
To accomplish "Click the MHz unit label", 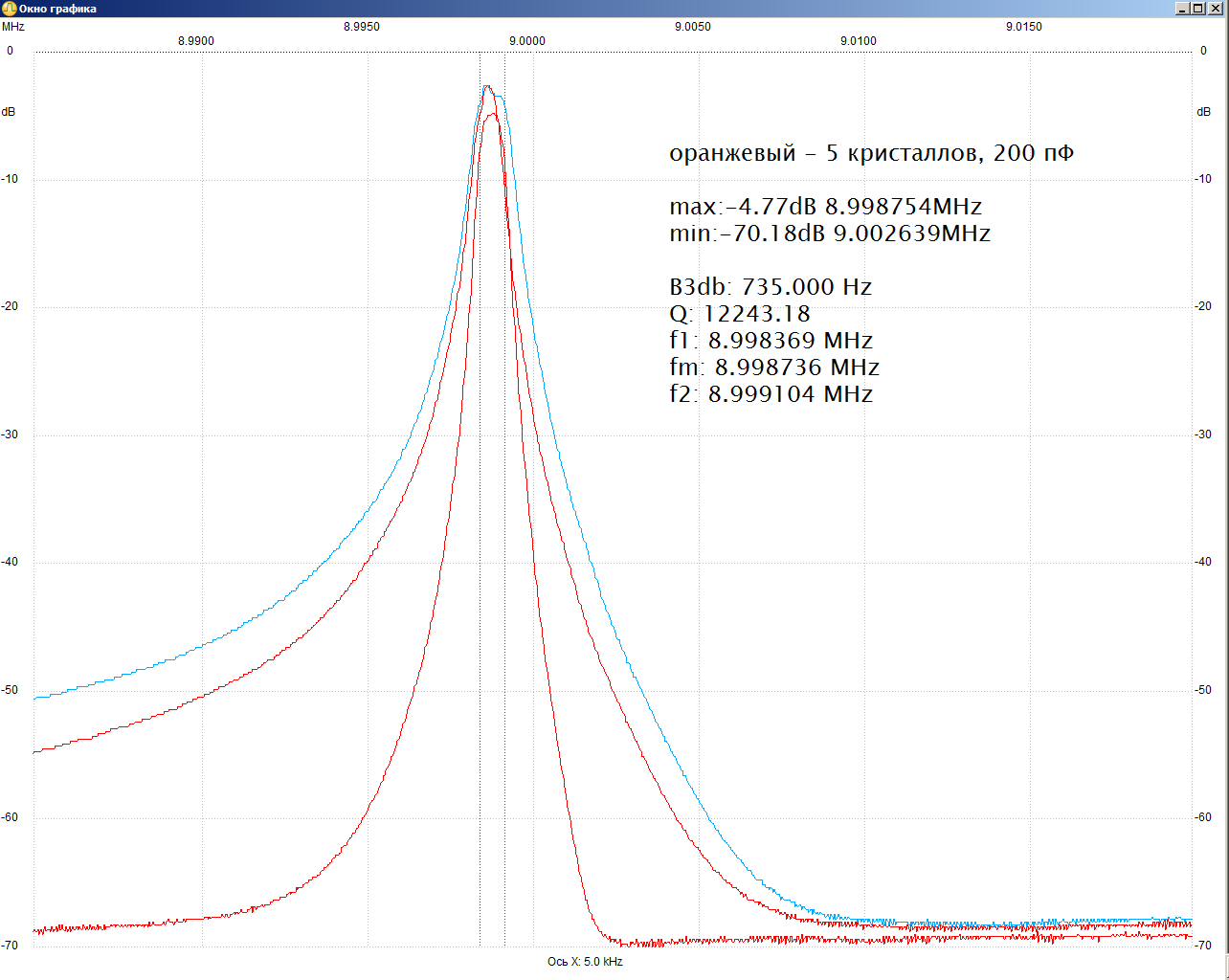I will pos(13,27).
